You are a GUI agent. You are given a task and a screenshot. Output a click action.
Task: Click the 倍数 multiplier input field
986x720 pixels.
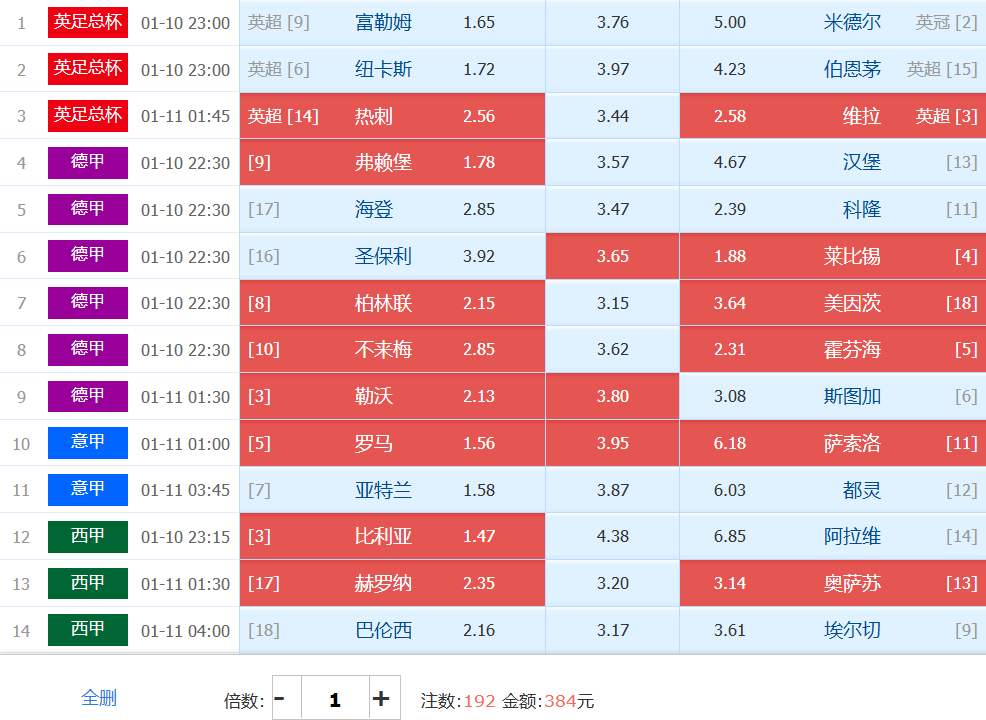[334, 698]
